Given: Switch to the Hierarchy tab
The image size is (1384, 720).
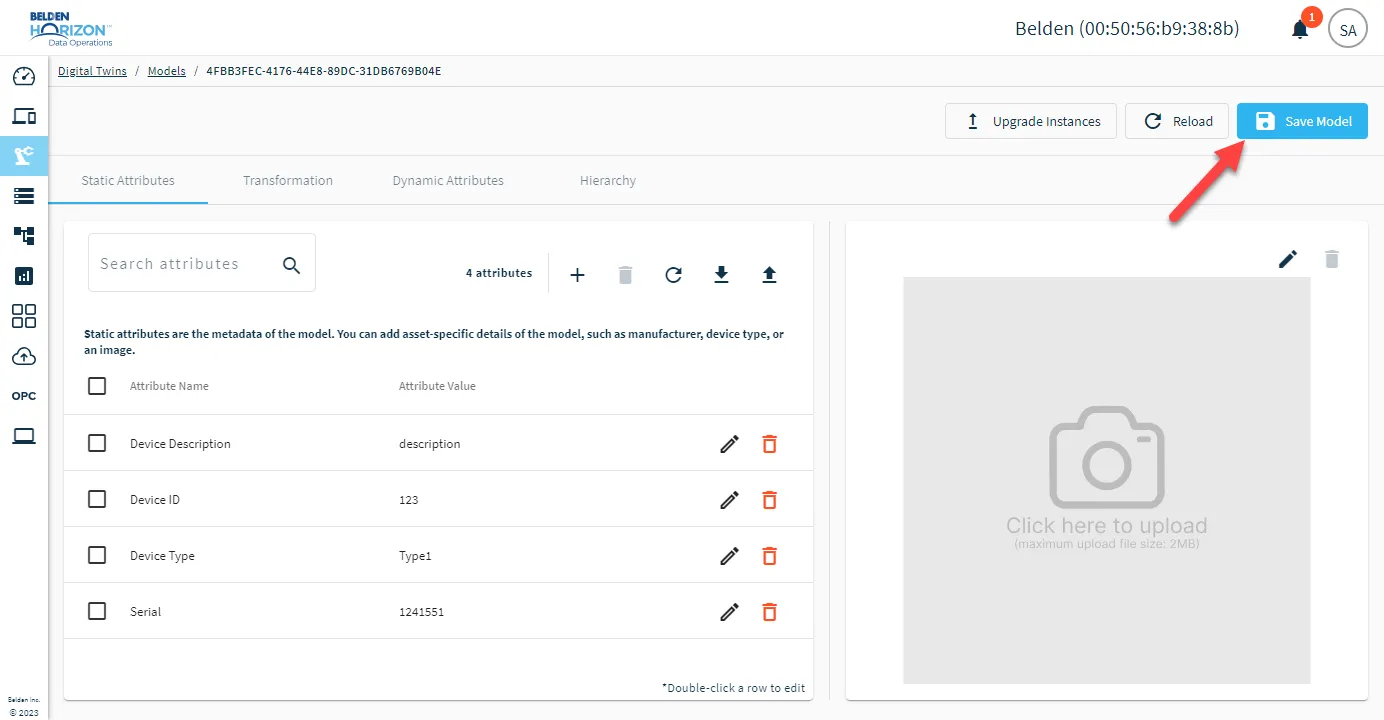Looking at the screenshot, I should pos(608,181).
